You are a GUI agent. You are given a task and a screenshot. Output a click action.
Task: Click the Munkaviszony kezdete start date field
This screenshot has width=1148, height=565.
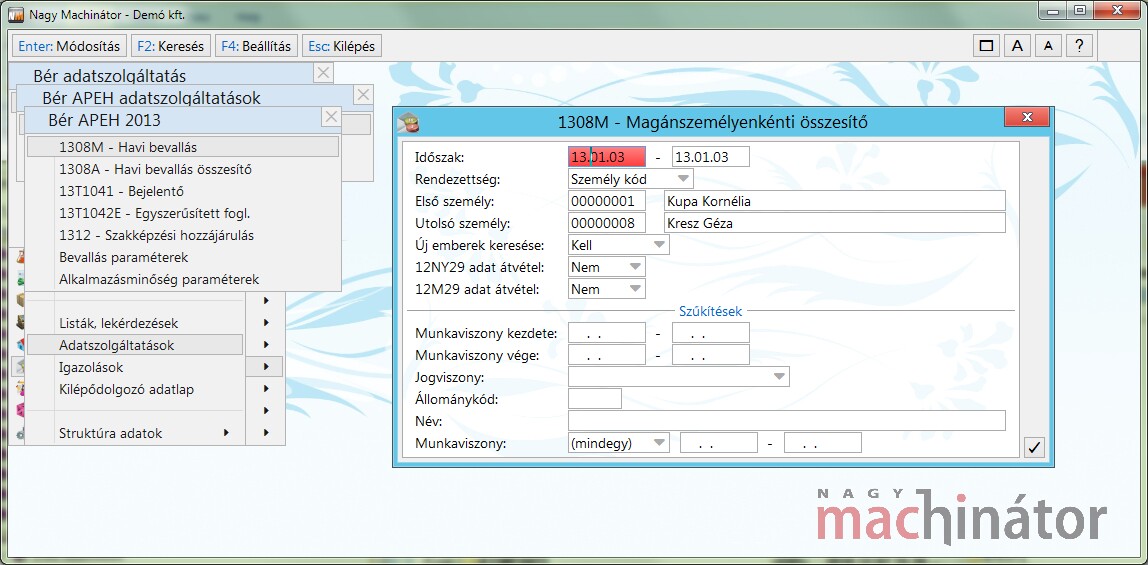tap(607, 333)
